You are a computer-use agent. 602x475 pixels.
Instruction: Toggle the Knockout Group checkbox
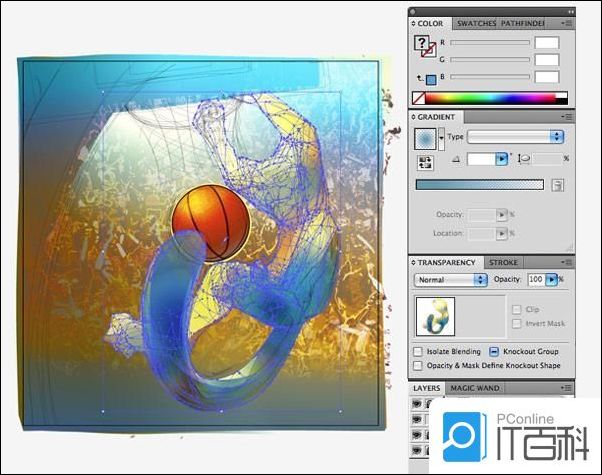pyautogui.click(x=494, y=351)
